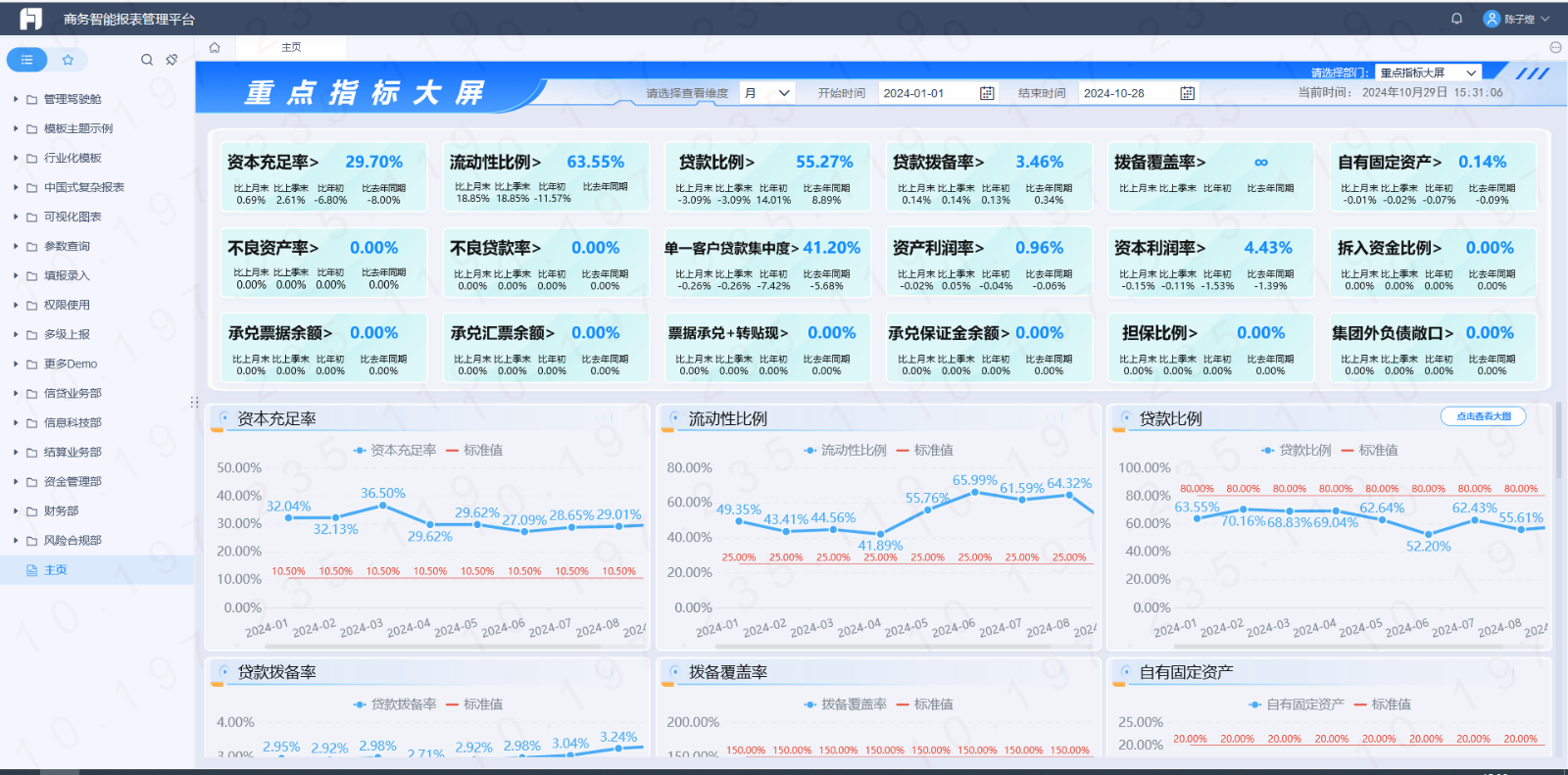Open 主页 in the sidebar tree

(x=56, y=569)
